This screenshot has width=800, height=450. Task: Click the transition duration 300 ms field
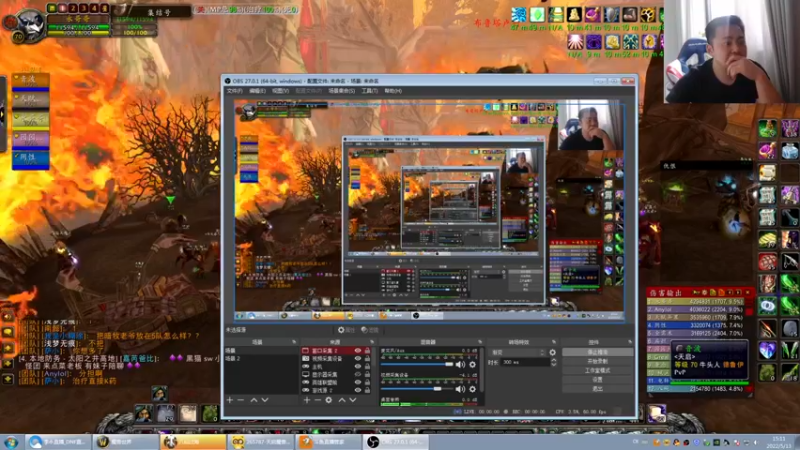point(526,362)
